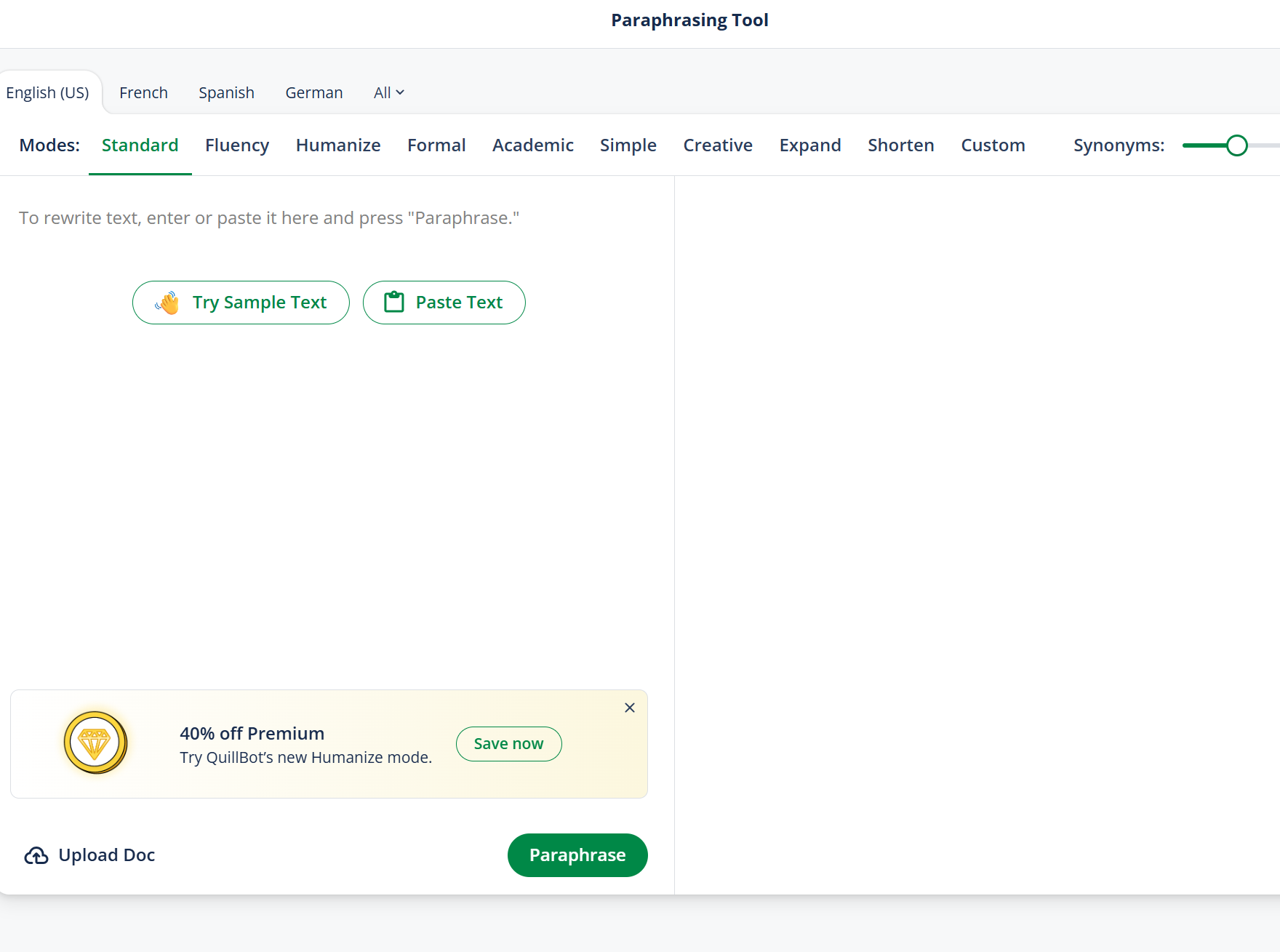Pick the Shorten mode
Viewport: 1280px width, 952px height.
[x=900, y=145]
